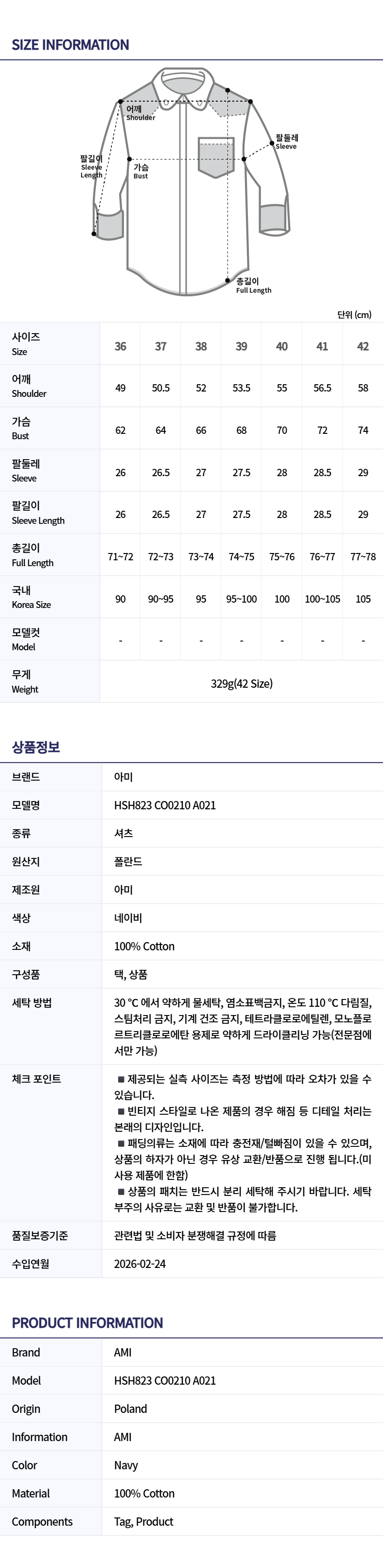The height and width of the screenshot is (1568, 383).
Task: Click the chest pocket on the shirt diagram
Action: coord(216,158)
